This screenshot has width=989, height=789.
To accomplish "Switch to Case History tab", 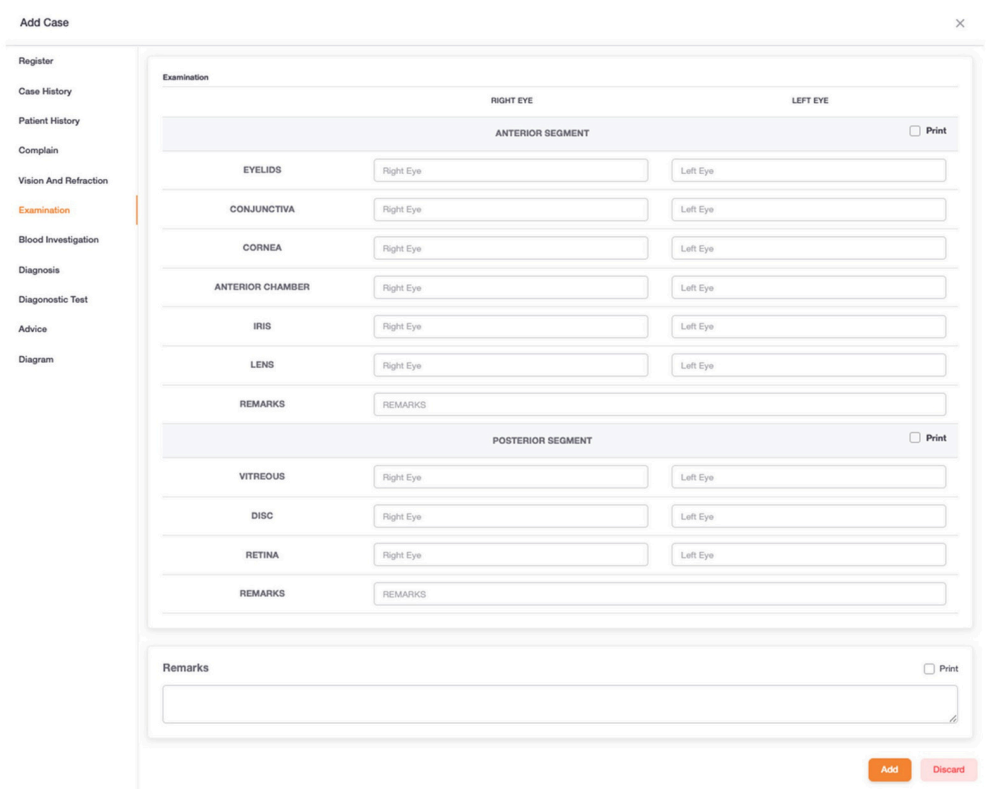I will point(45,91).
